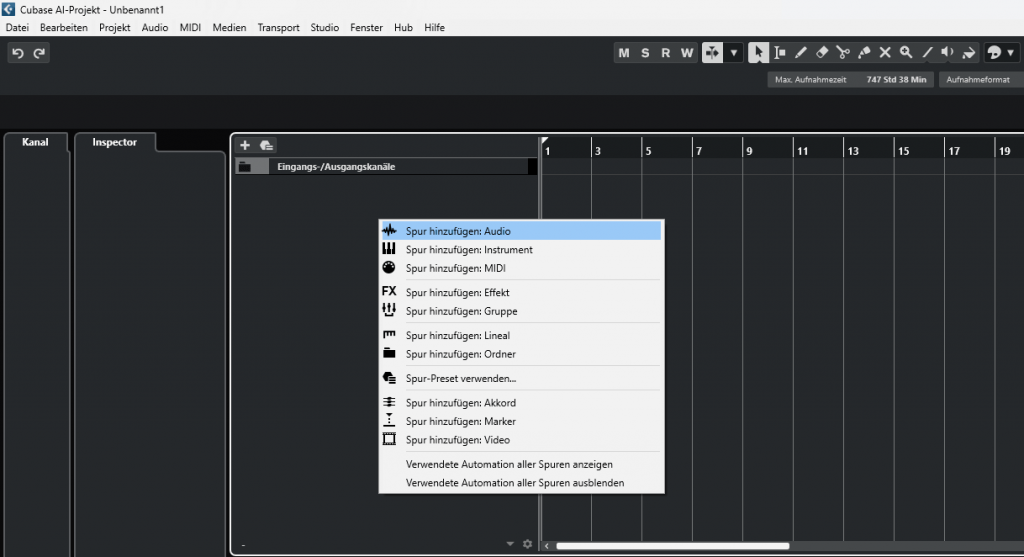
Task: Click bar 9 on the ruler
Action: 749,151
